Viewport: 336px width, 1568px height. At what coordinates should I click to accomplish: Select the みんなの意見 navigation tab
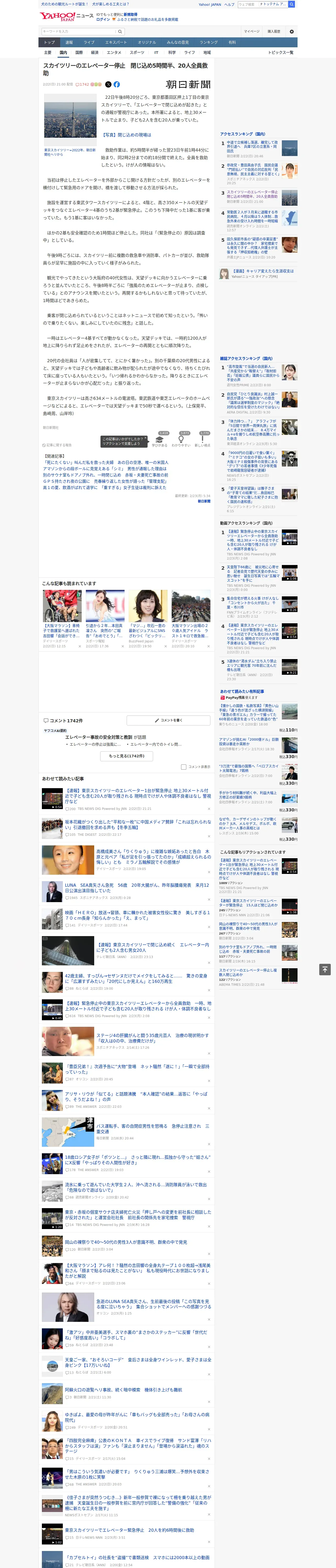178,43
